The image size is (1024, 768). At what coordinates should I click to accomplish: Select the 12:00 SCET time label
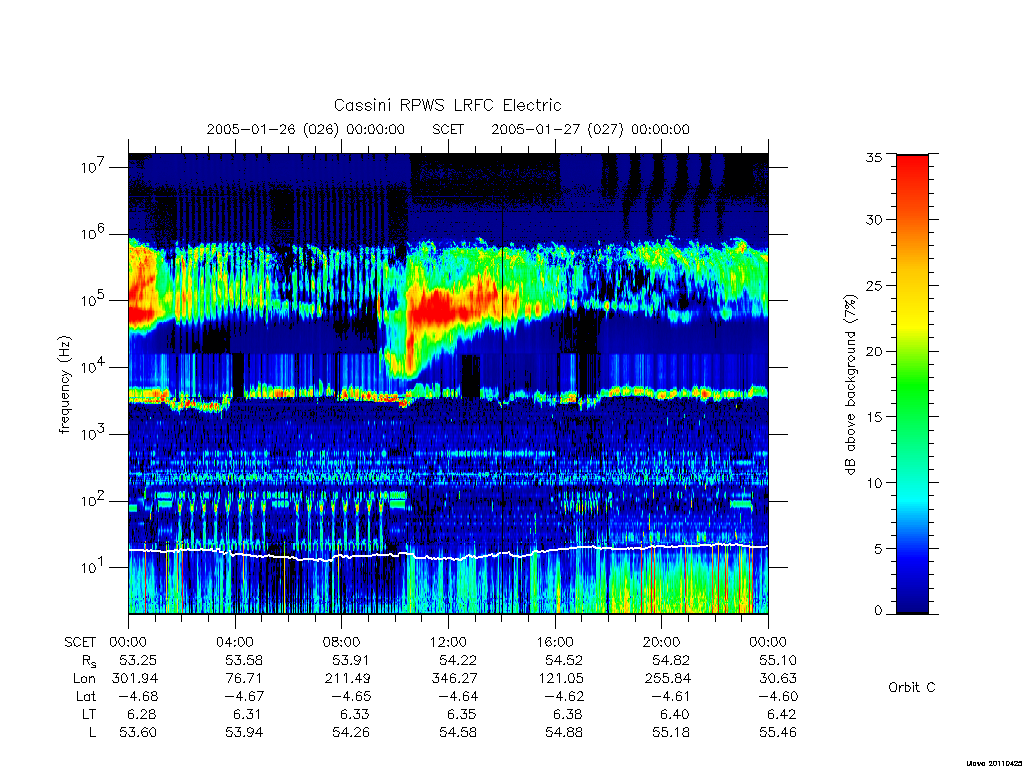[x=448, y=643]
